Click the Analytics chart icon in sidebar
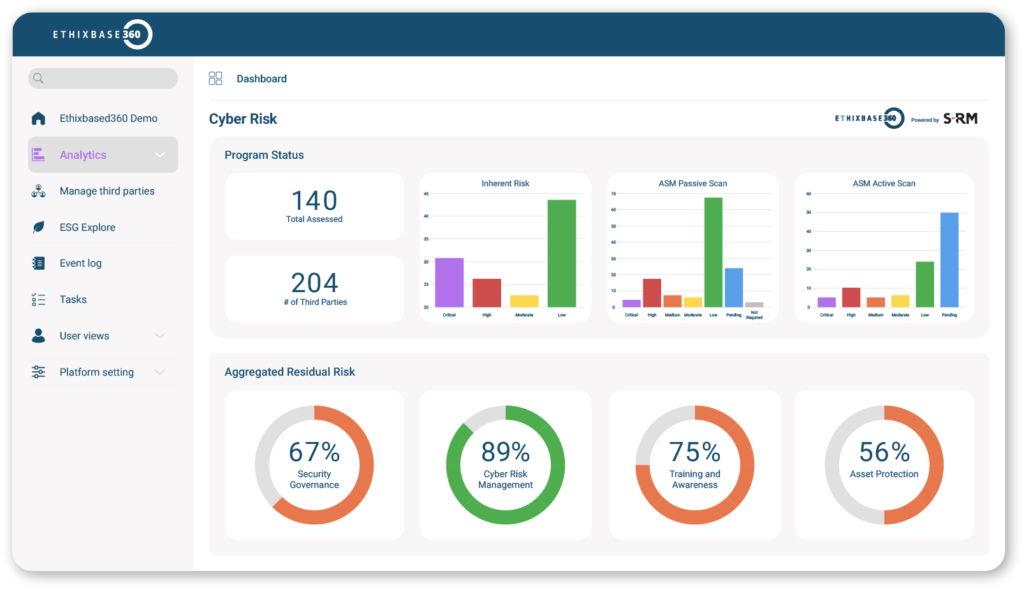This screenshot has width=1024, height=590. (x=38, y=155)
